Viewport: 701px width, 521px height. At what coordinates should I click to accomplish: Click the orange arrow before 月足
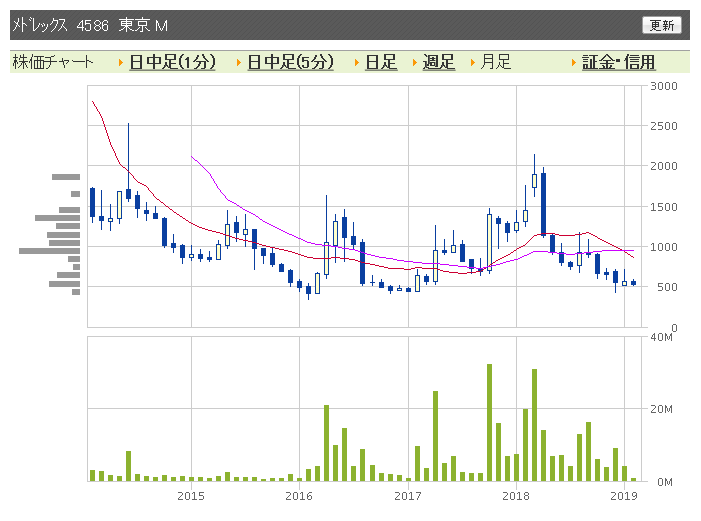click(473, 63)
